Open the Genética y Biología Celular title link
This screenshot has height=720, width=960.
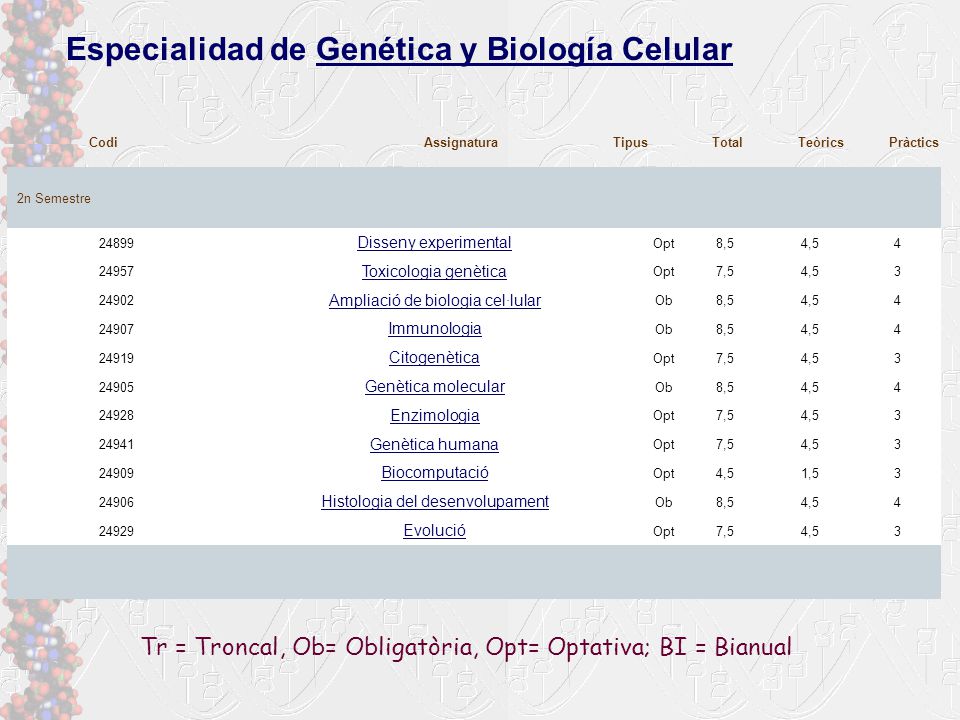click(x=524, y=50)
